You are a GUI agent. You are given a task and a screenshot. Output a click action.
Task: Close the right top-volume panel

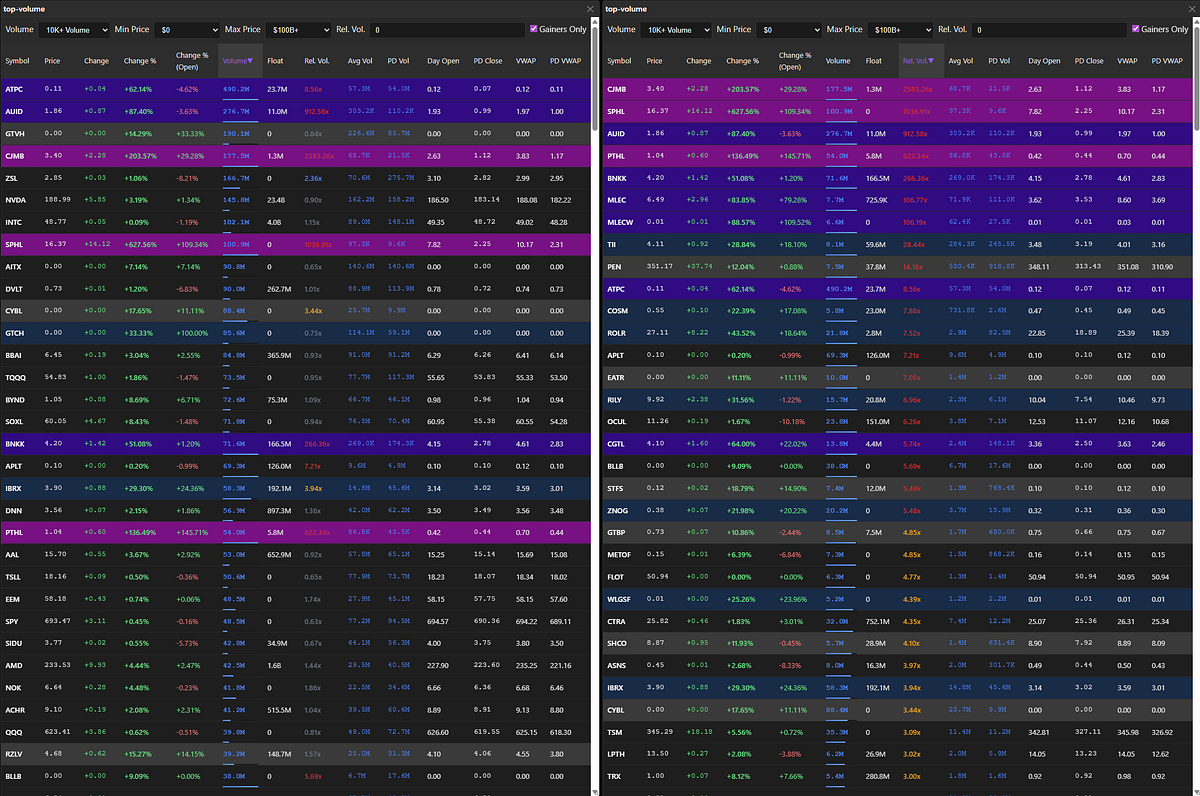pyautogui.click(x=1189, y=9)
